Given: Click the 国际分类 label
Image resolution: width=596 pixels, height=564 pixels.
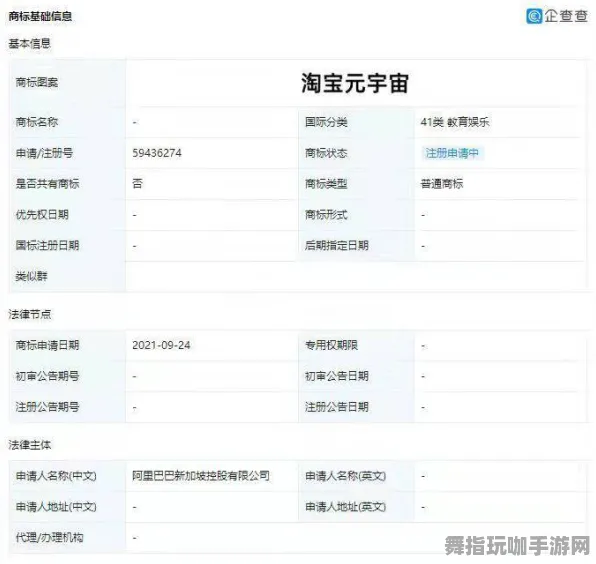Looking at the screenshot, I should (x=326, y=122).
